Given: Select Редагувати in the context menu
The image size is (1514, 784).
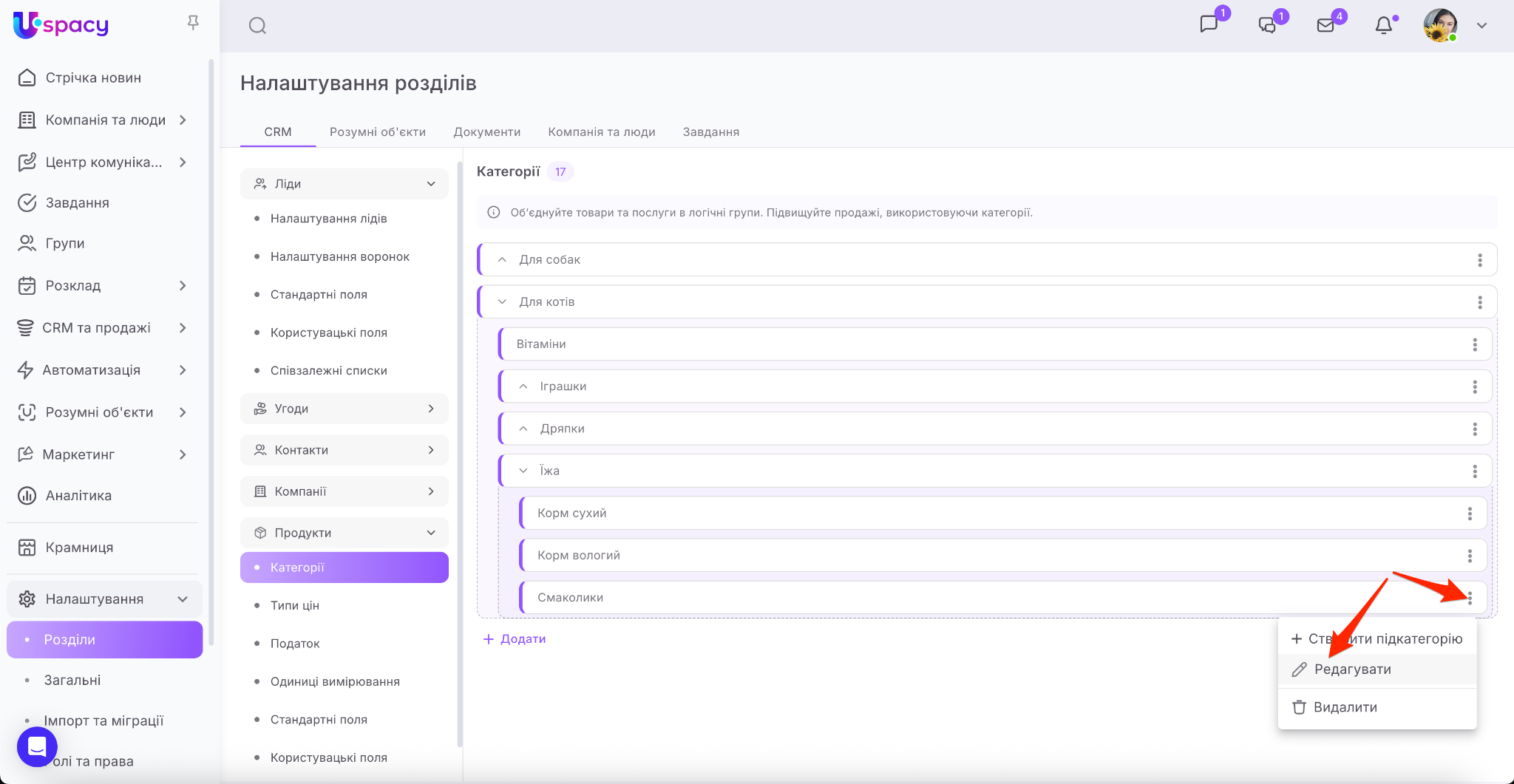Looking at the screenshot, I should (x=1352, y=669).
